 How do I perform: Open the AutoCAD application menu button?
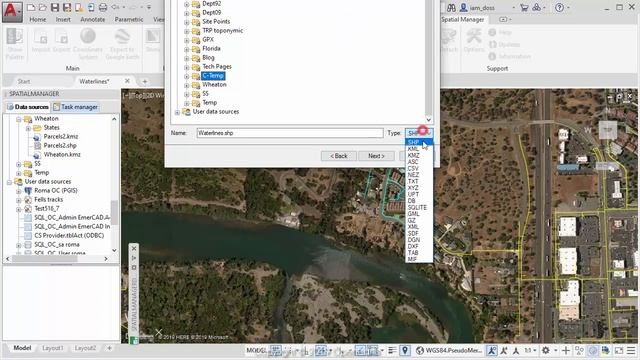tap(12, 11)
